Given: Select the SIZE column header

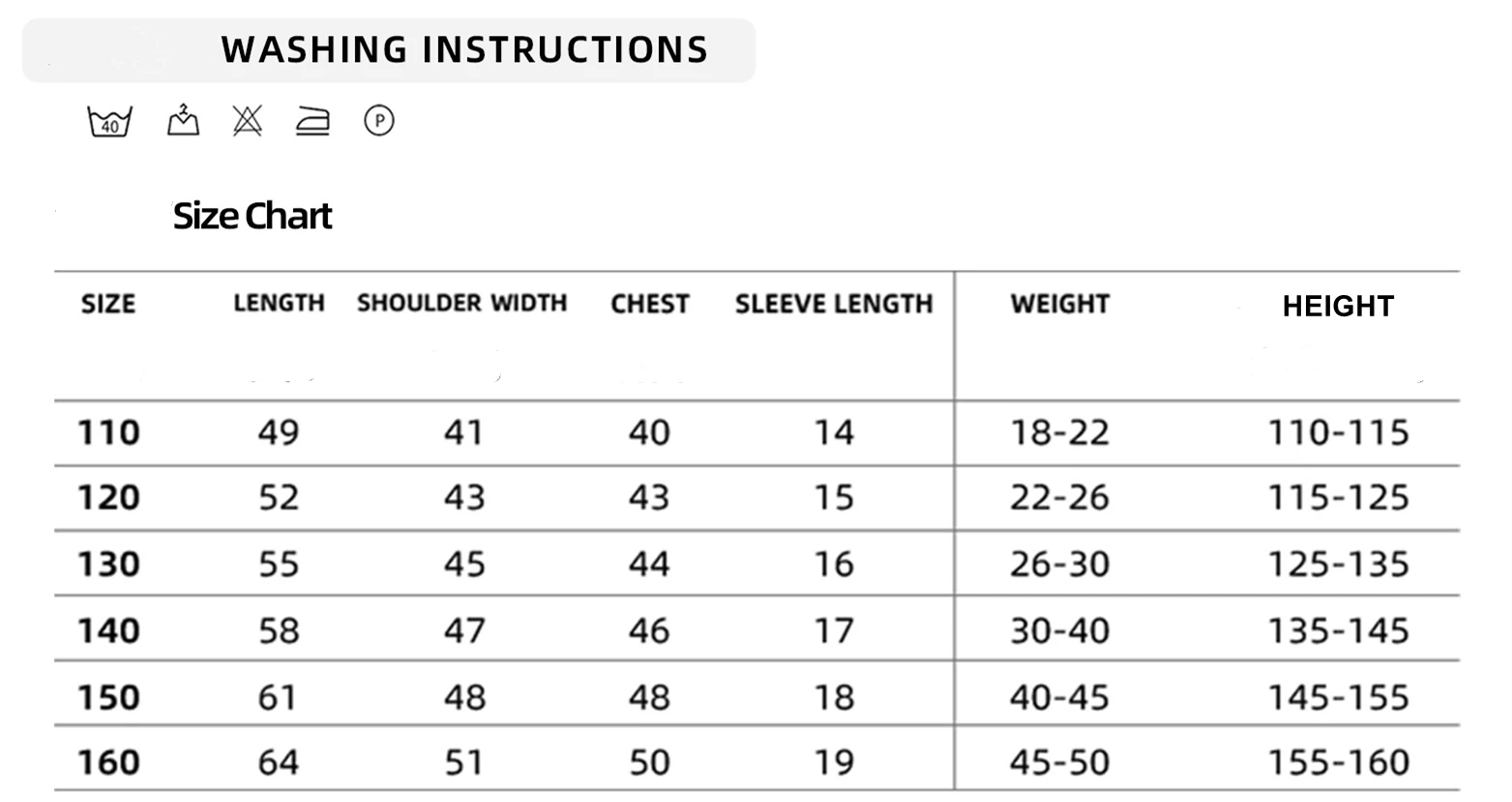Looking at the screenshot, I should [108, 304].
